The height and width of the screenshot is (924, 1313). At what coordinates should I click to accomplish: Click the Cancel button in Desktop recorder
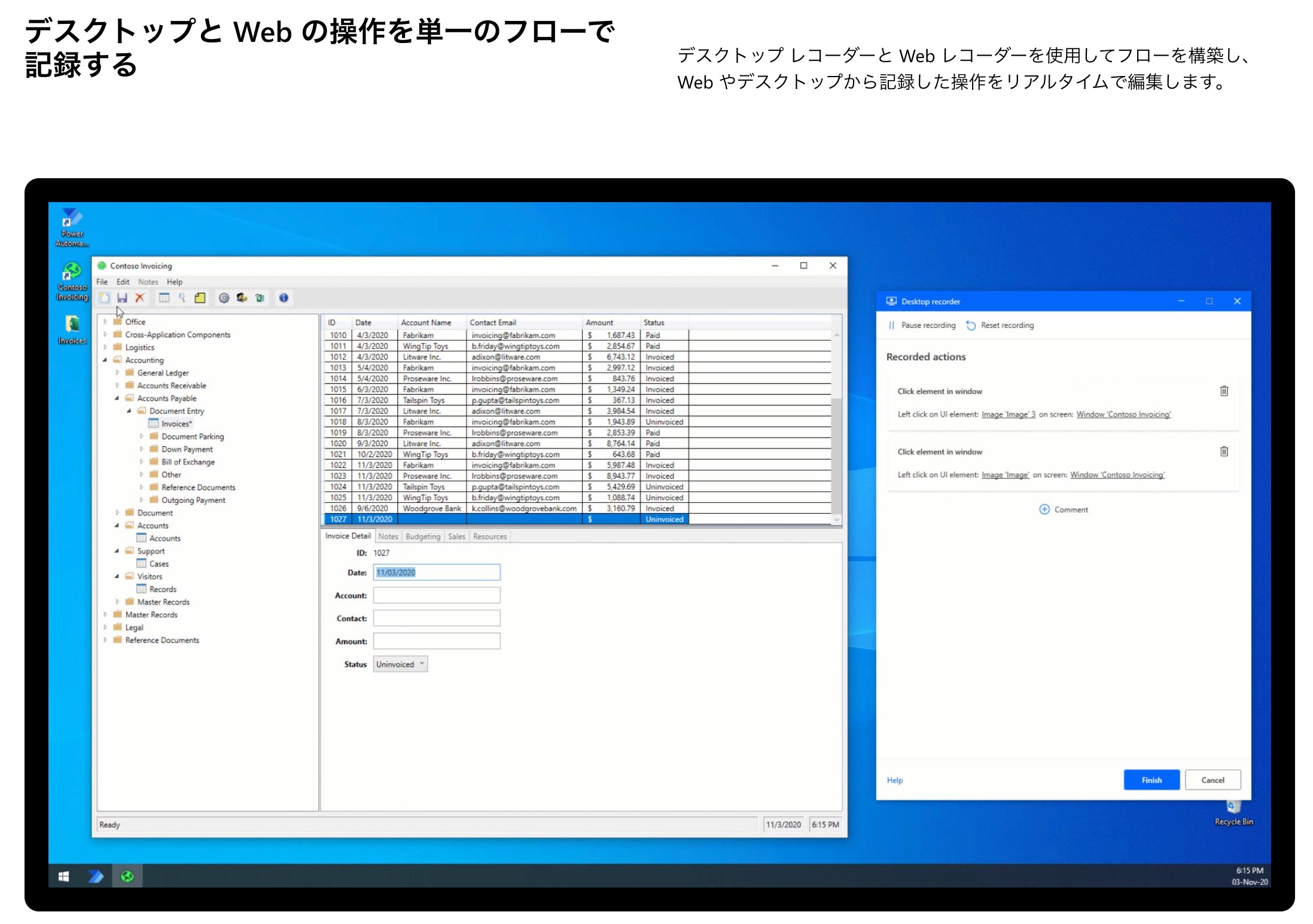[x=1213, y=780]
